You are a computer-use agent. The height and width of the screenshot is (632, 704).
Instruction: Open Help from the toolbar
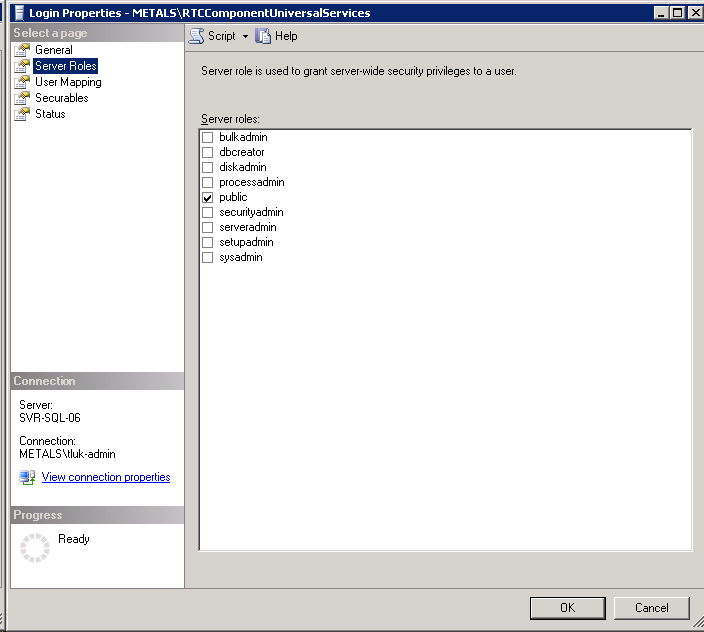tap(276, 36)
